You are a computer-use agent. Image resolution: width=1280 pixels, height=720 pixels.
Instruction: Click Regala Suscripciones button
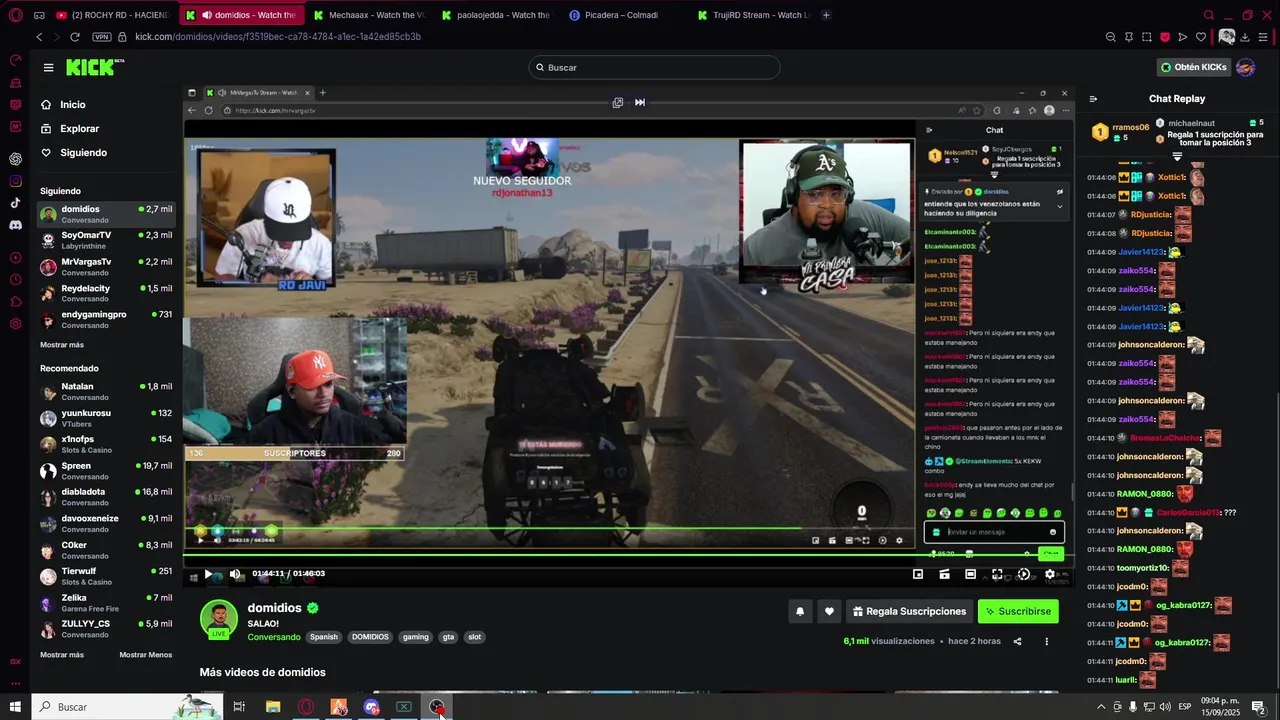pyautogui.click(x=909, y=611)
